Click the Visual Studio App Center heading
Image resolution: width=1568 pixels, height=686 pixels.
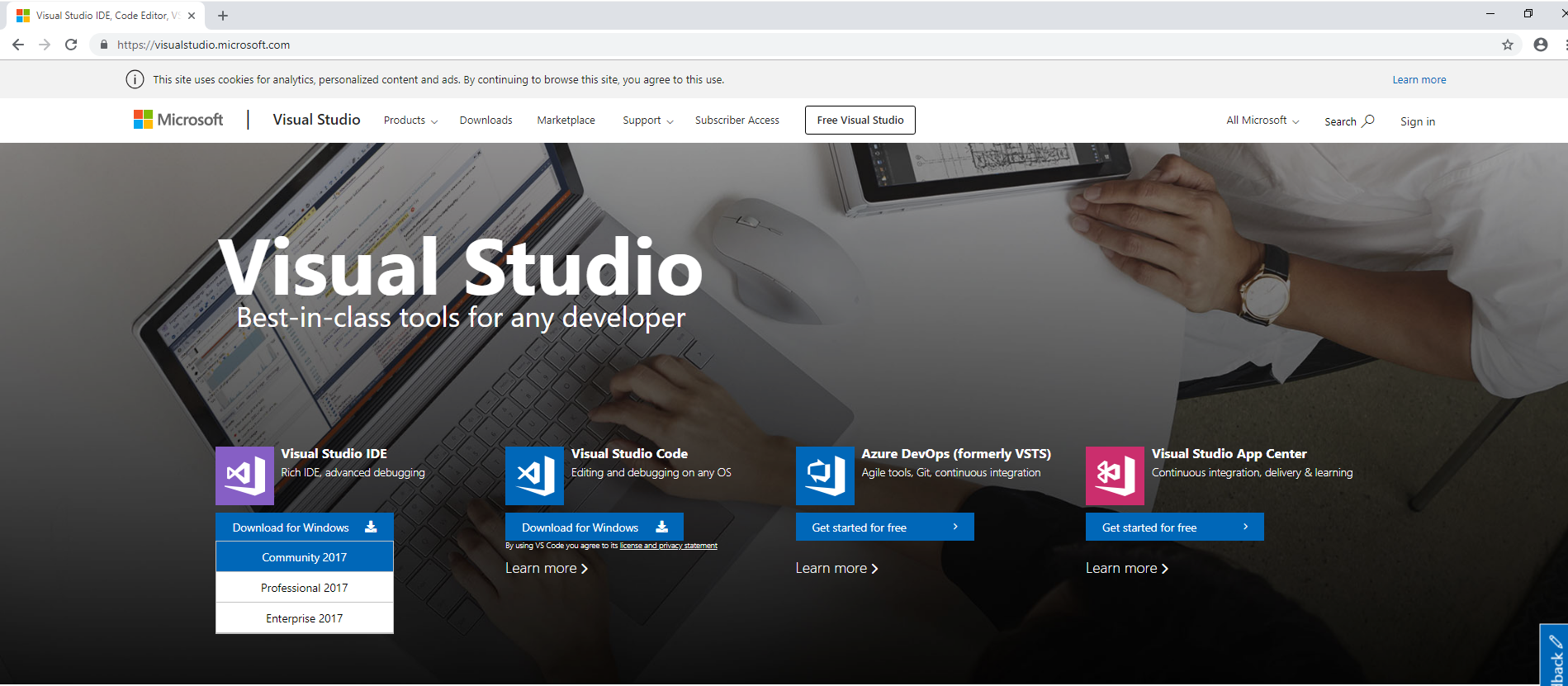[1229, 454]
